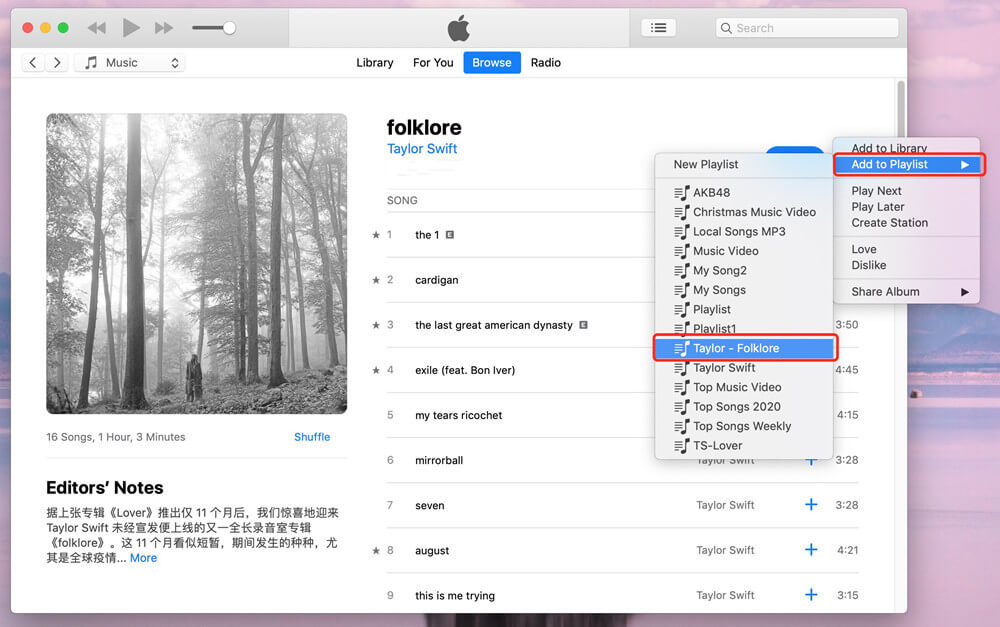Screen dimensions: 1000x627
Task: Click the folklore album artwork
Action: click(x=196, y=263)
